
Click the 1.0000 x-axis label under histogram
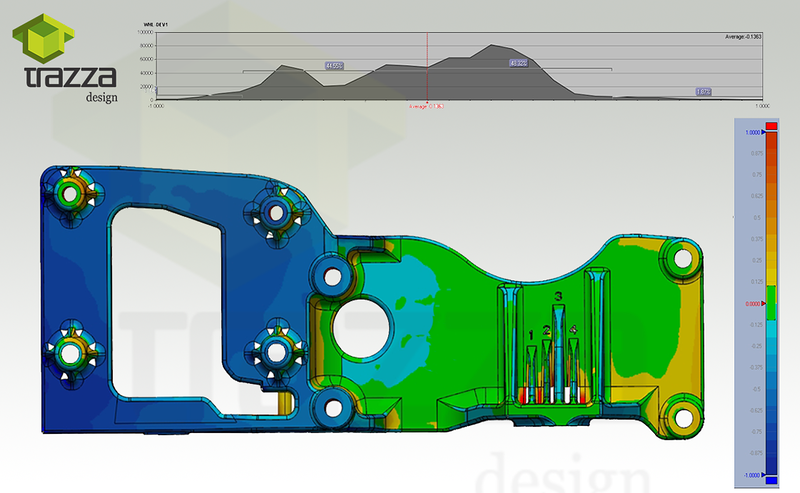click(762, 106)
